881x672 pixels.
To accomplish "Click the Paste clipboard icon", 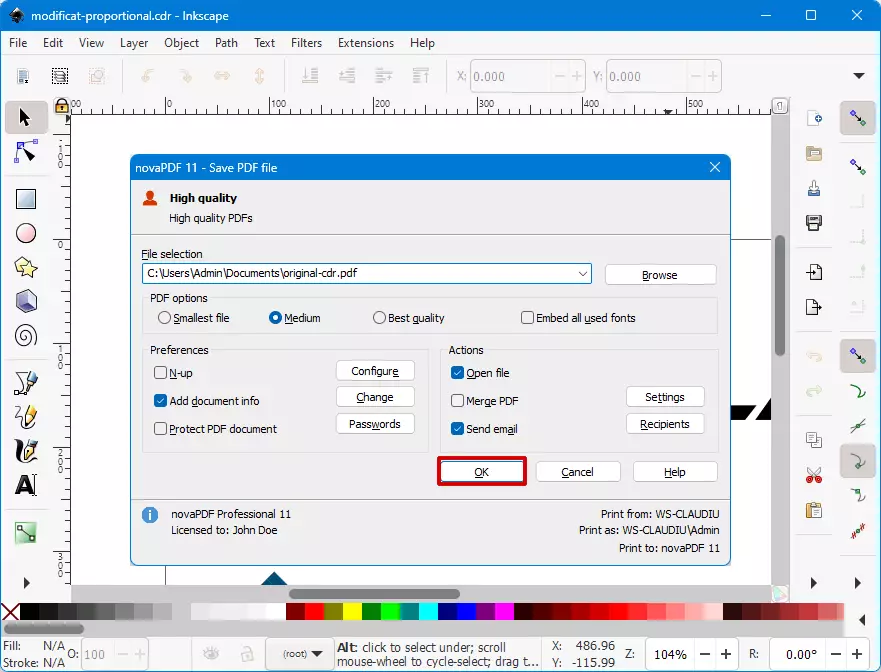I will [814, 510].
